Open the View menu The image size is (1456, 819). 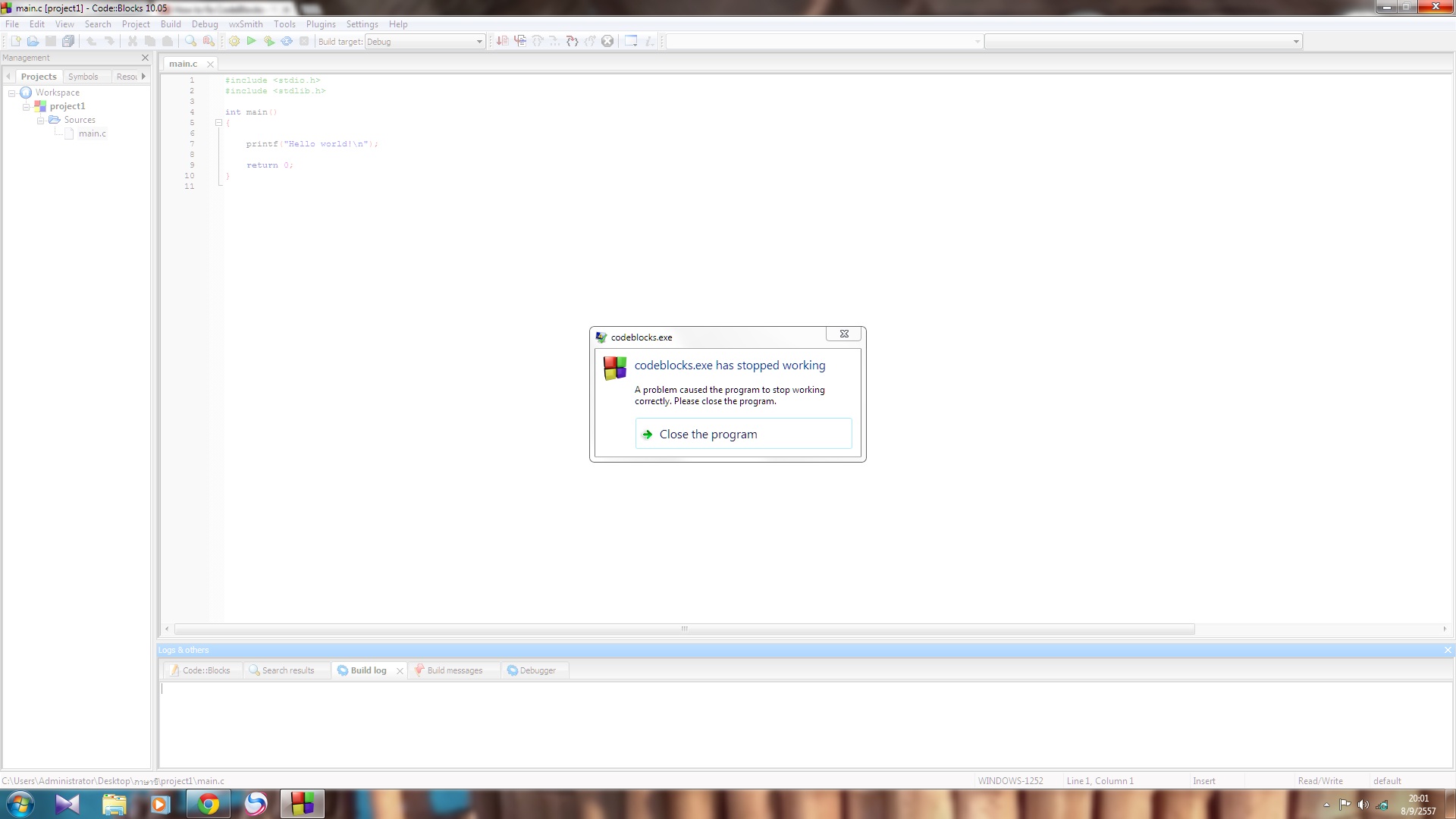64,24
